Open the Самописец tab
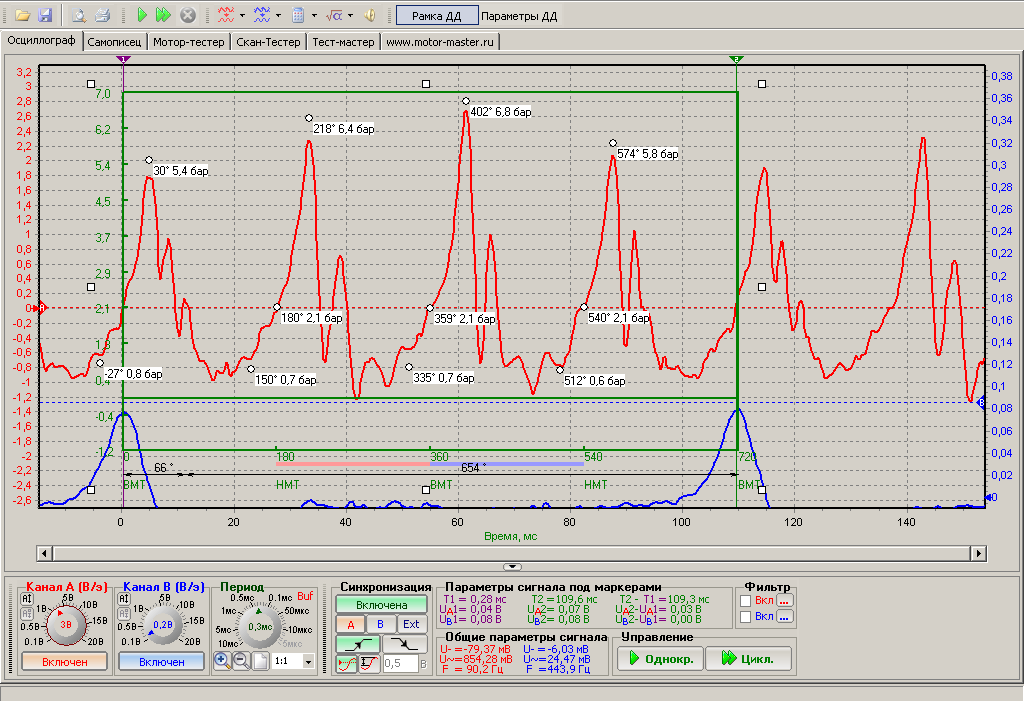 coord(115,42)
